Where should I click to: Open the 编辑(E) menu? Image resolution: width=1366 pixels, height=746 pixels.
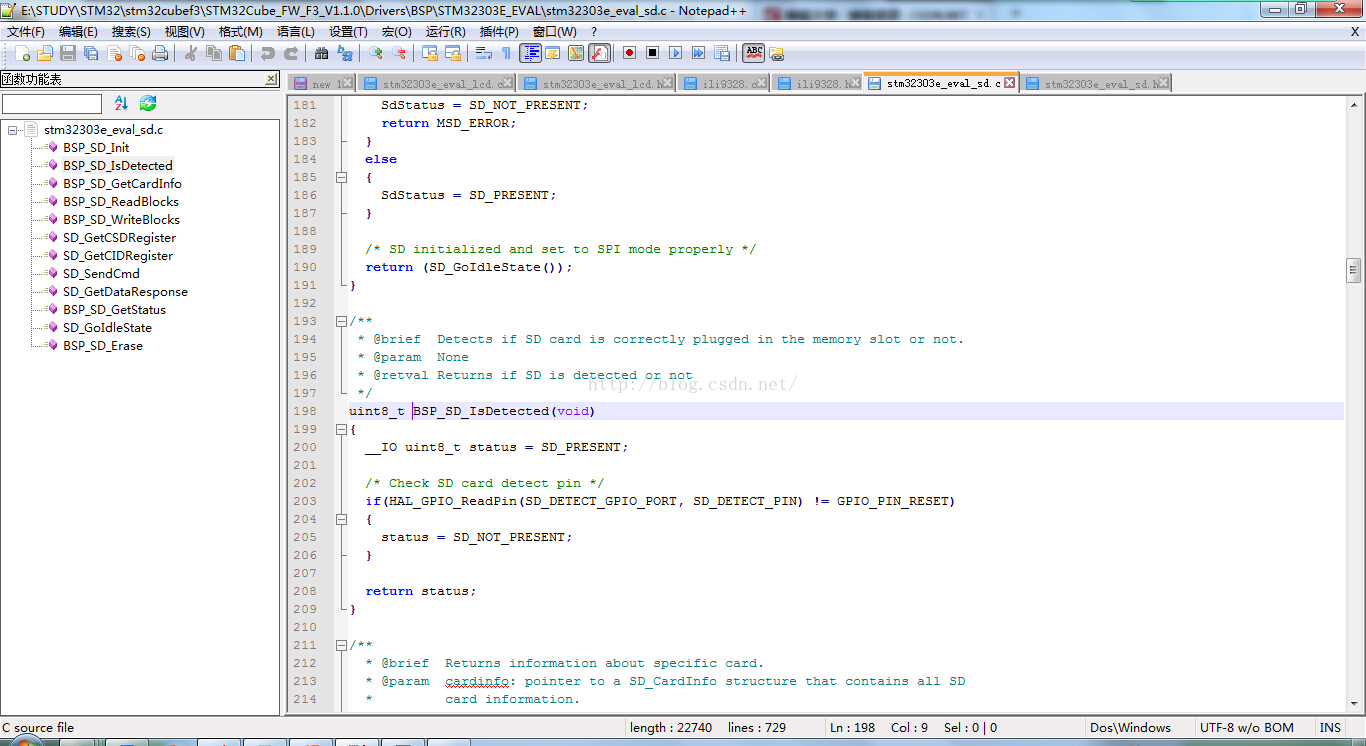click(x=78, y=32)
